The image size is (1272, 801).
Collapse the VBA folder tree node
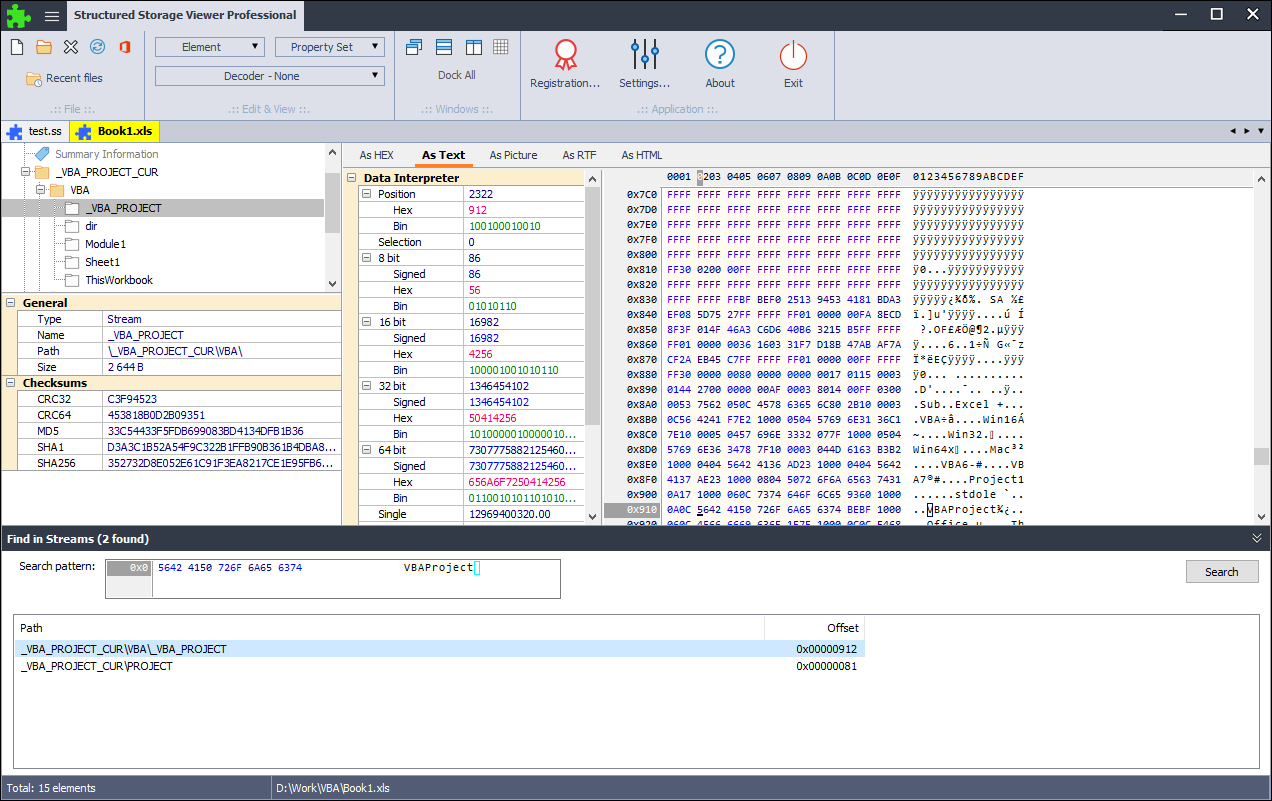click(x=42, y=190)
